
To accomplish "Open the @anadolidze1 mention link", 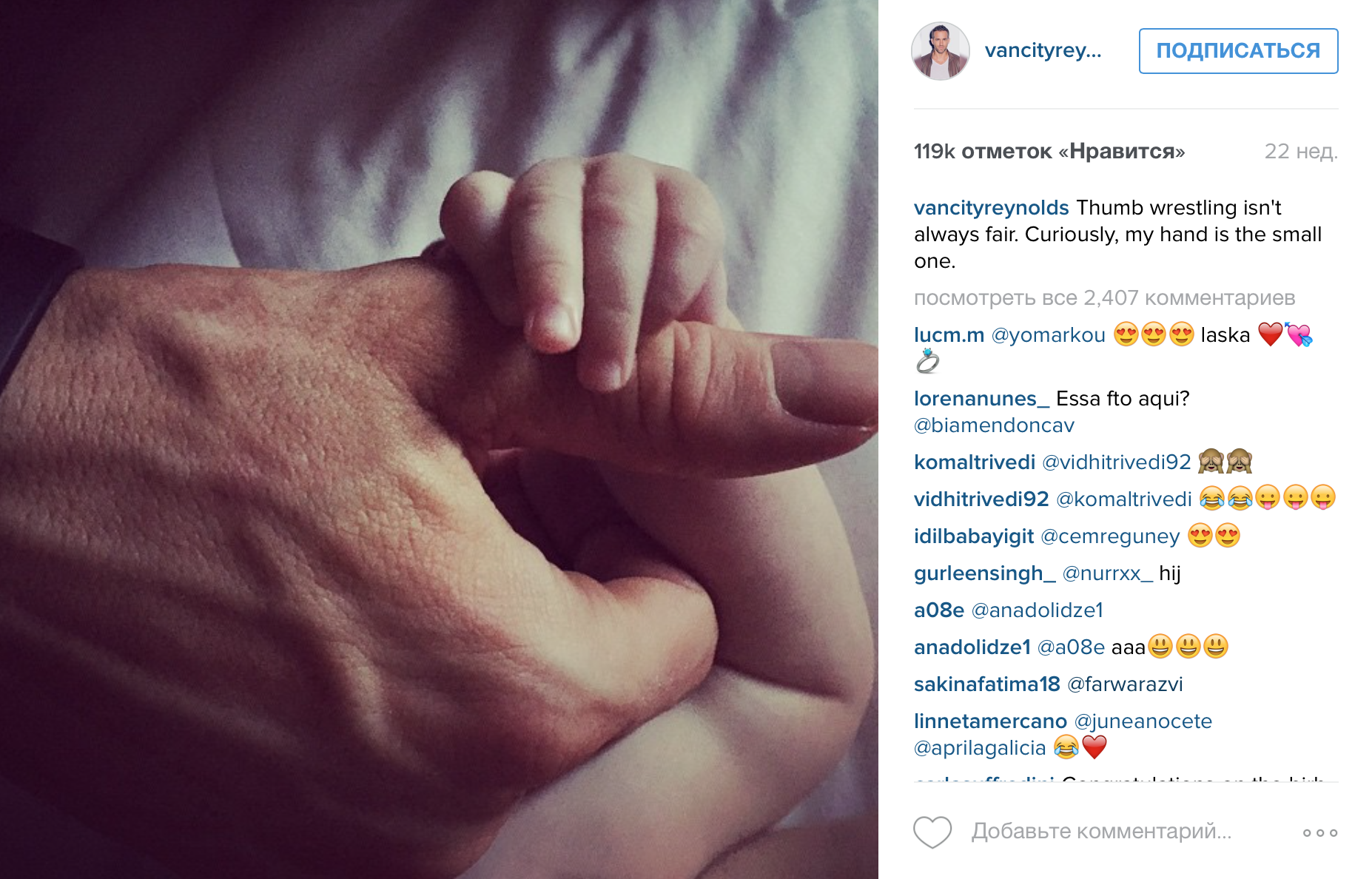I will point(1037,610).
